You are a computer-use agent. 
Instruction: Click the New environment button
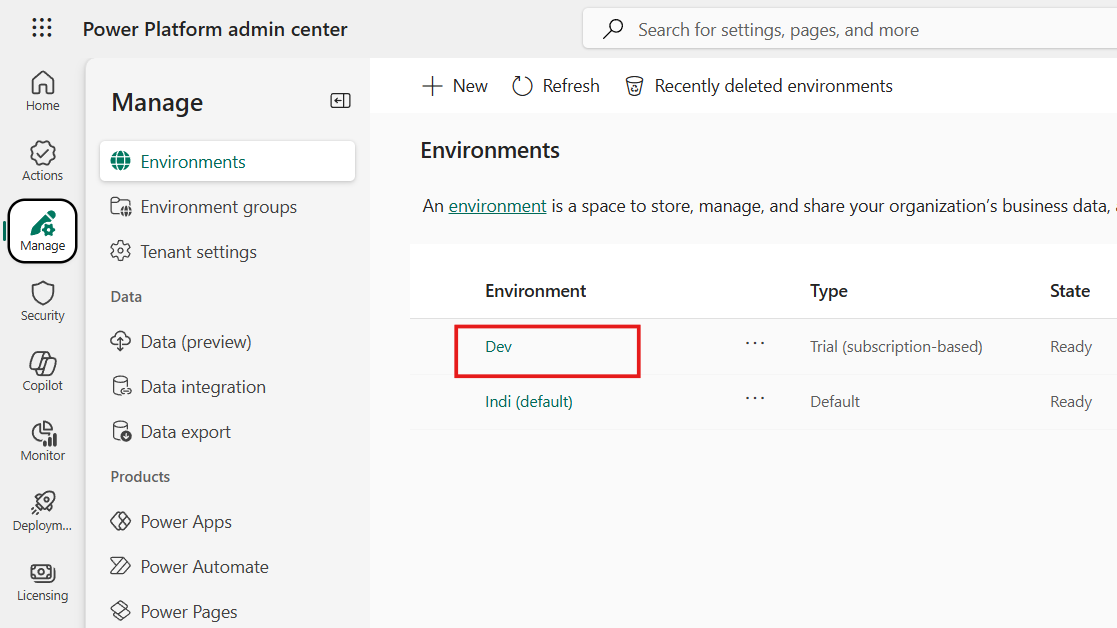tap(455, 86)
